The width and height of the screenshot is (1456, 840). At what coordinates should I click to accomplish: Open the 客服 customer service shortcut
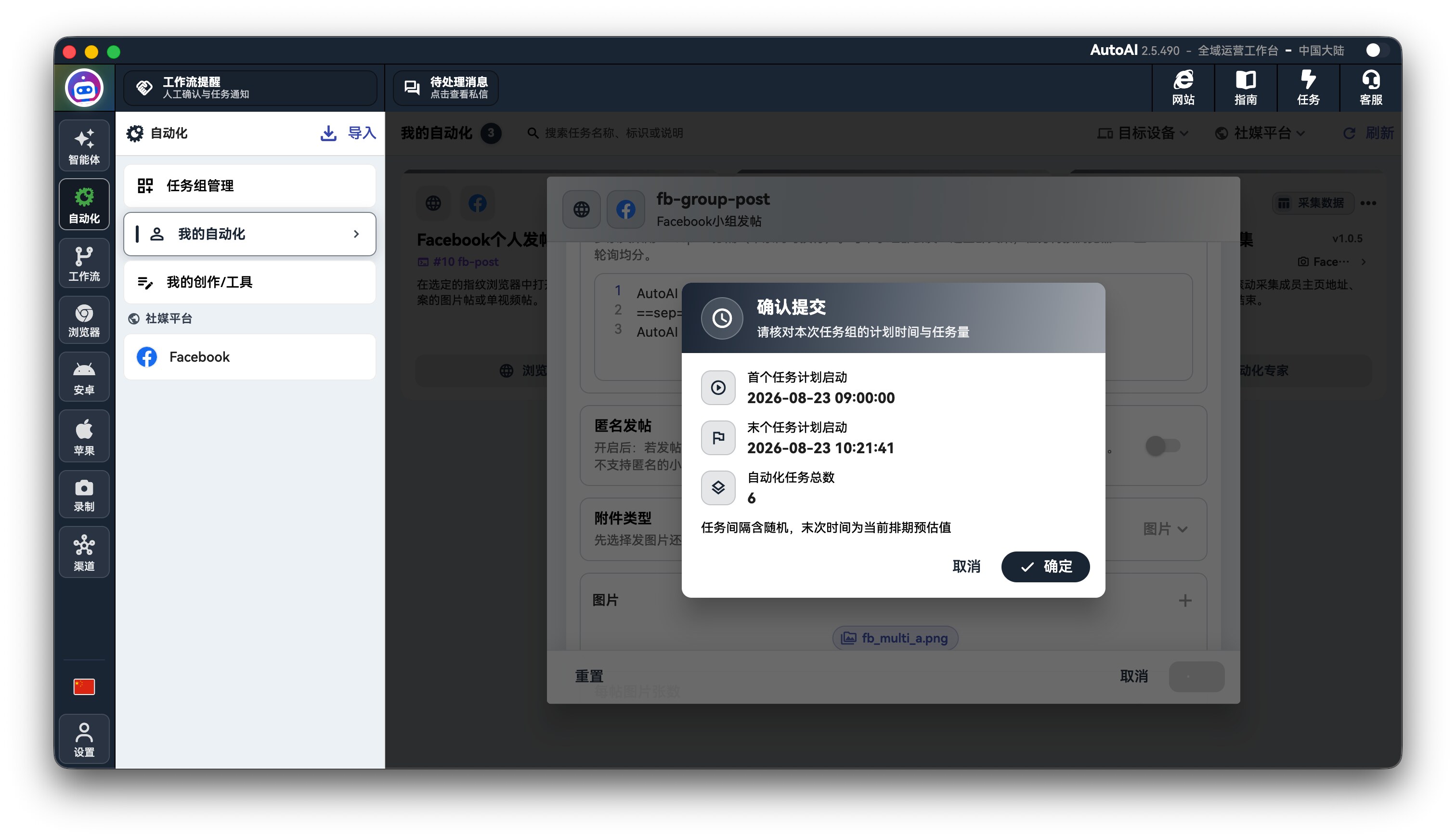click(x=1371, y=88)
